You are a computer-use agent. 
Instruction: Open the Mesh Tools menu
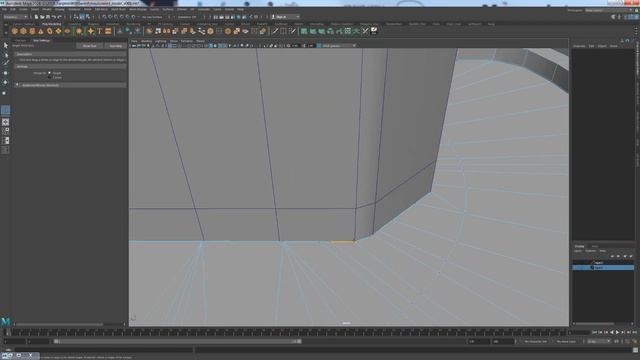point(118,9)
